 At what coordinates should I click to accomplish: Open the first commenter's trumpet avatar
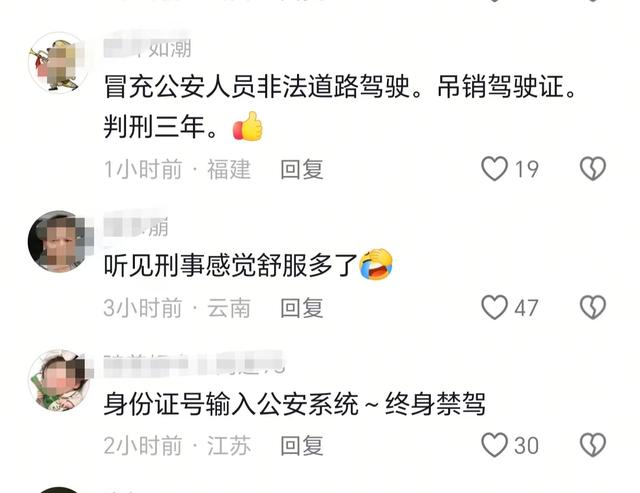click(58, 62)
